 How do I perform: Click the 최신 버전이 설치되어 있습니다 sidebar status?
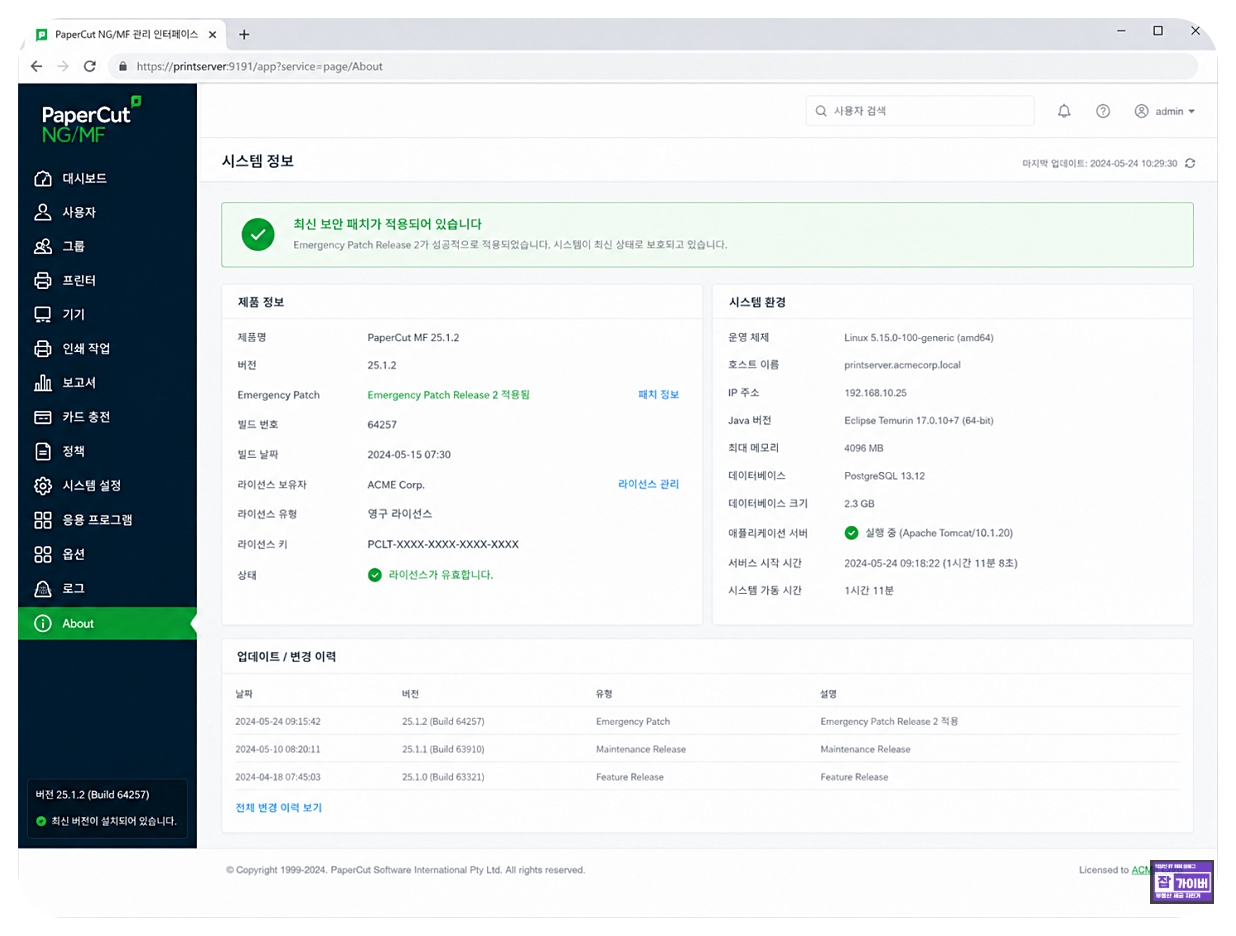click(x=114, y=821)
